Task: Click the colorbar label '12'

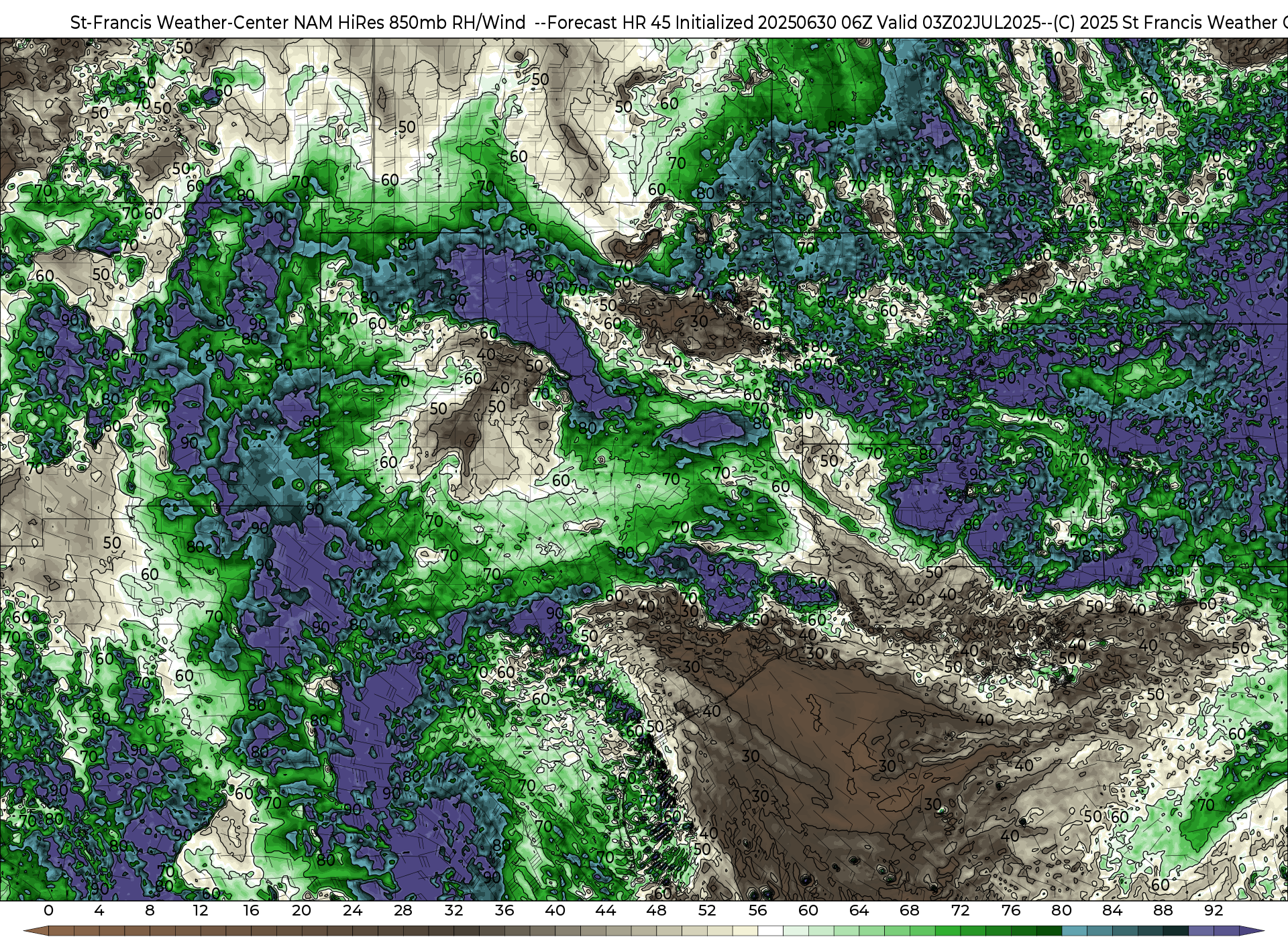Action: click(200, 910)
